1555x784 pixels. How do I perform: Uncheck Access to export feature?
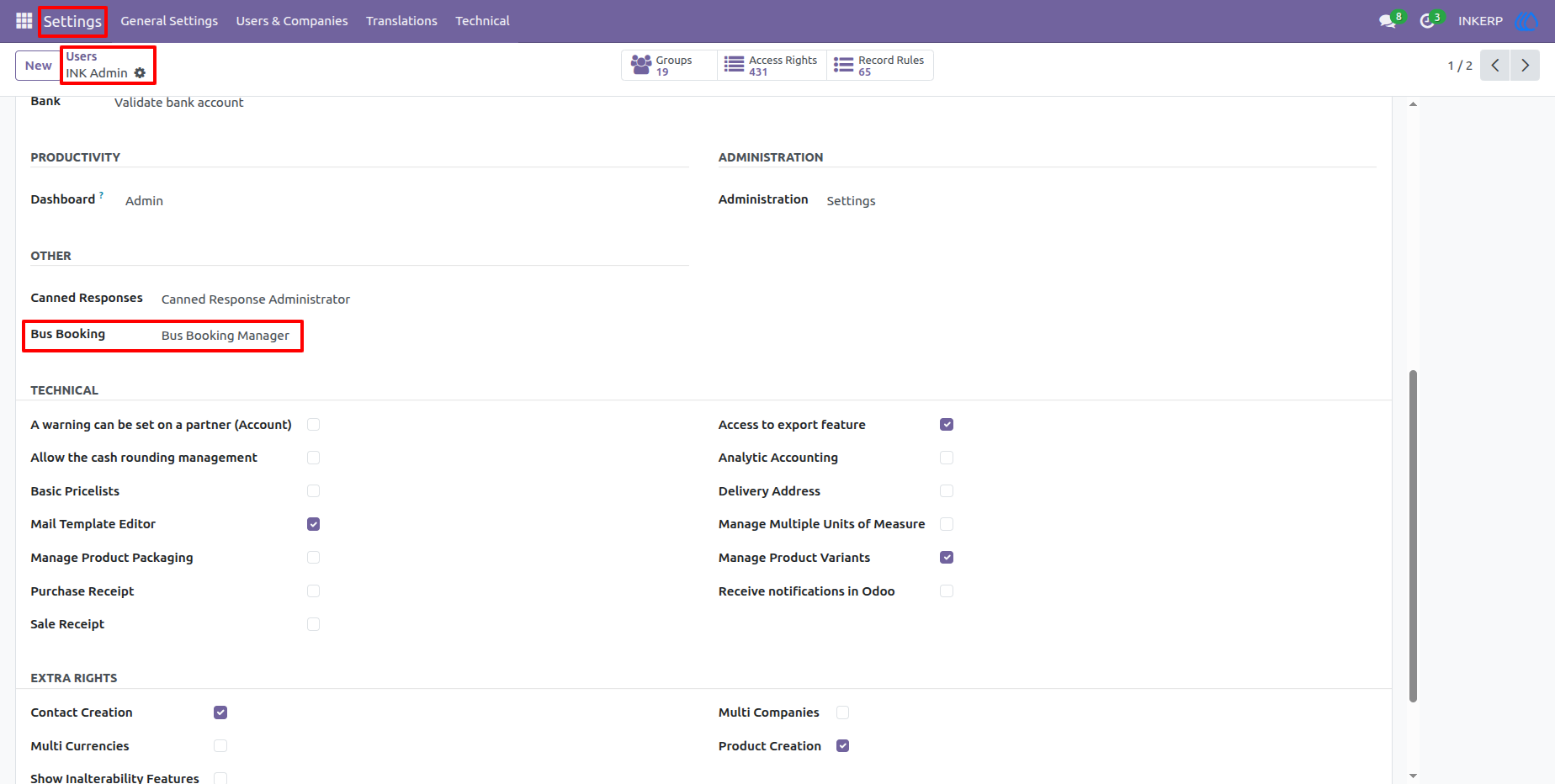[x=947, y=425]
